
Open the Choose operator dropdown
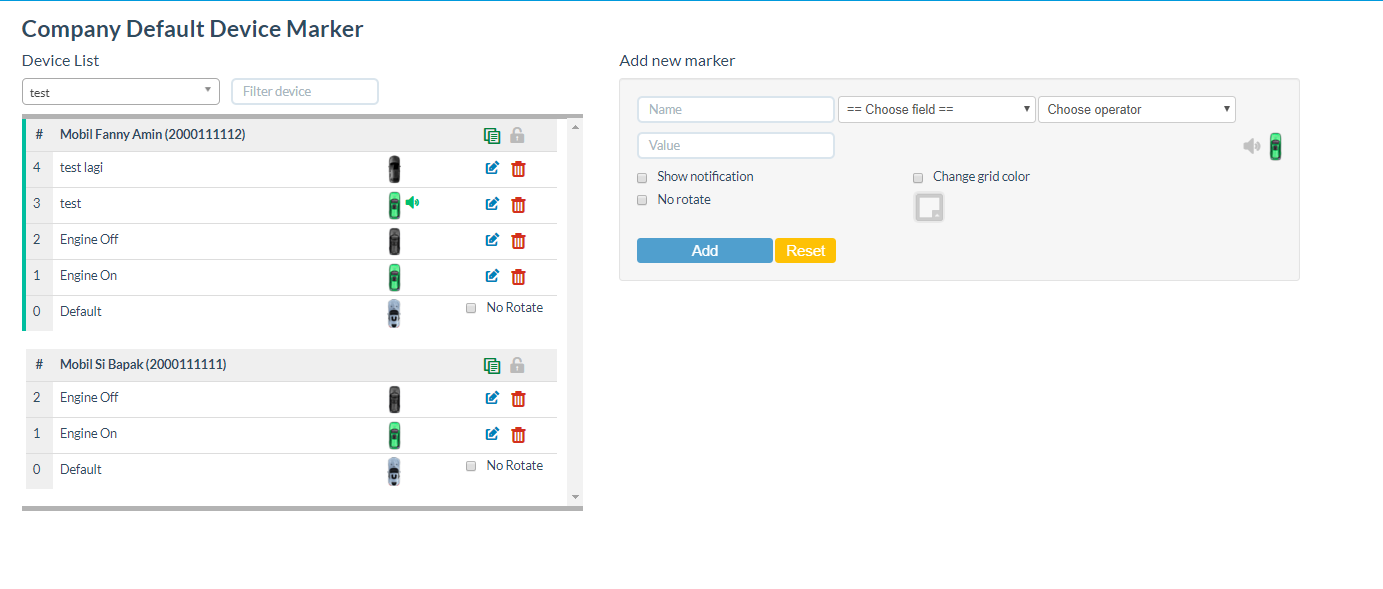[x=1136, y=110]
